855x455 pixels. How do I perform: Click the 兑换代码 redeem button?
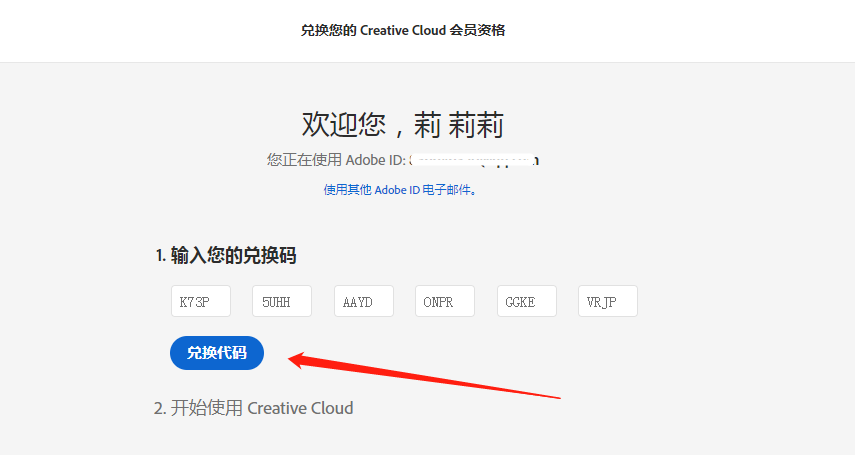point(216,353)
